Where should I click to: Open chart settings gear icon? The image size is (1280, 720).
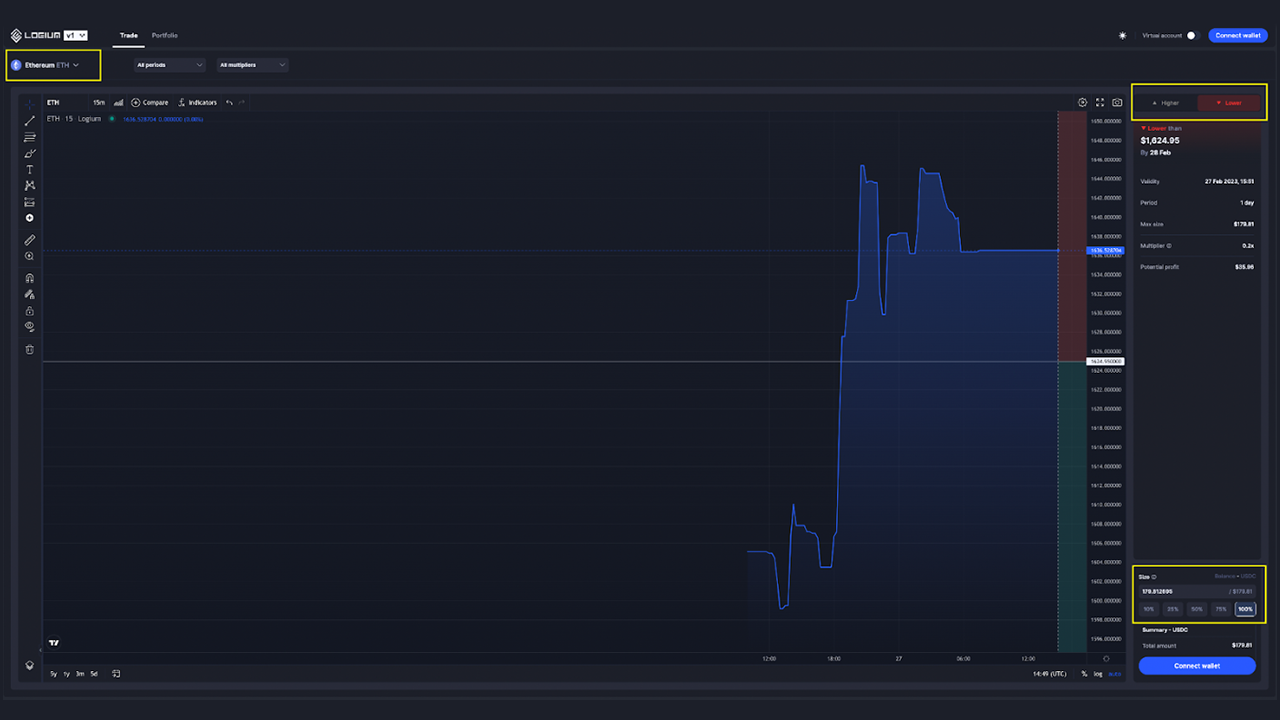tap(1082, 102)
